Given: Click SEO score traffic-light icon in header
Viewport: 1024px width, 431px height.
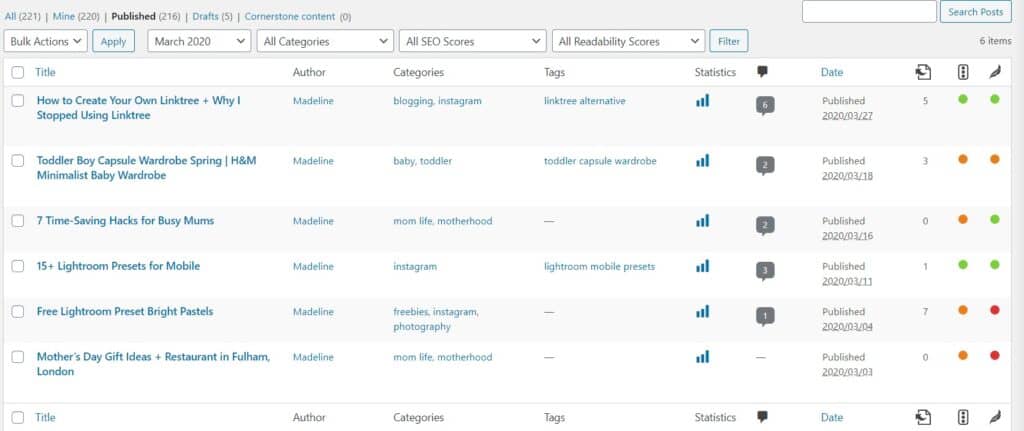Looking at the screenshot, I should tap(963, 72).
